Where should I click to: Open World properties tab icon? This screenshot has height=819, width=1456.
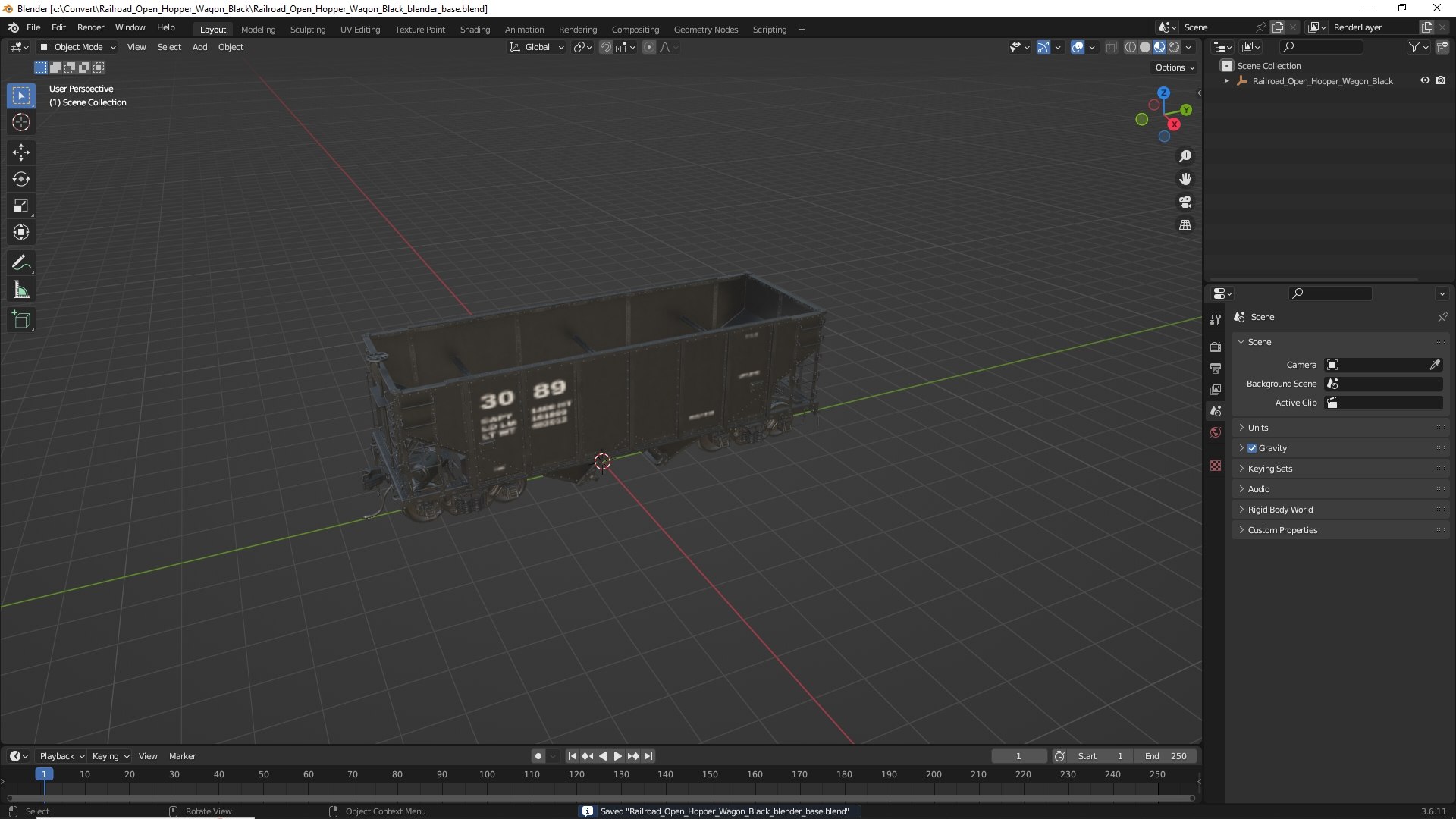tap(1216, 432)
